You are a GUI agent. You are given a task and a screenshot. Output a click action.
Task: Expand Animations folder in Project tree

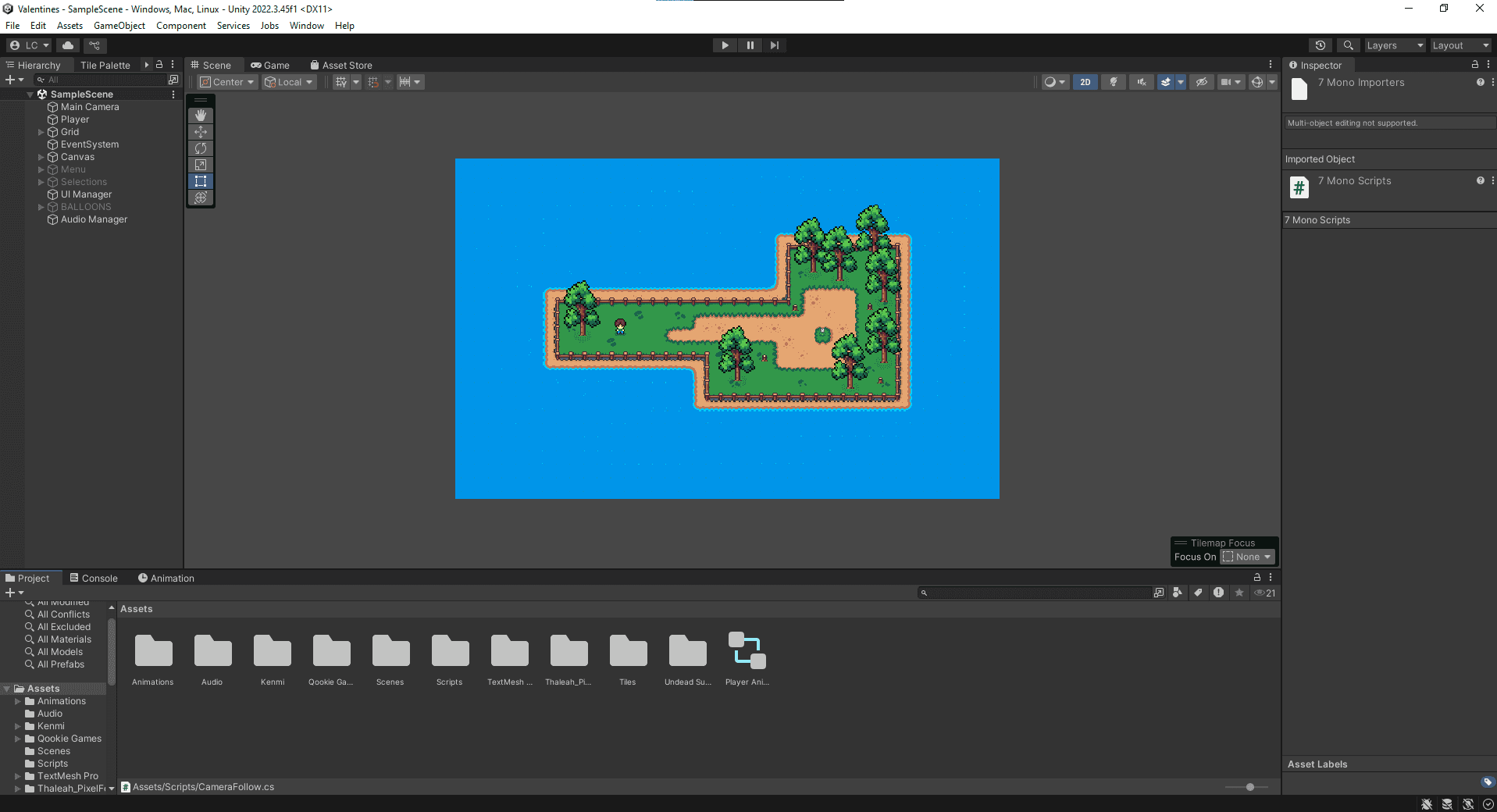point(18,701)
